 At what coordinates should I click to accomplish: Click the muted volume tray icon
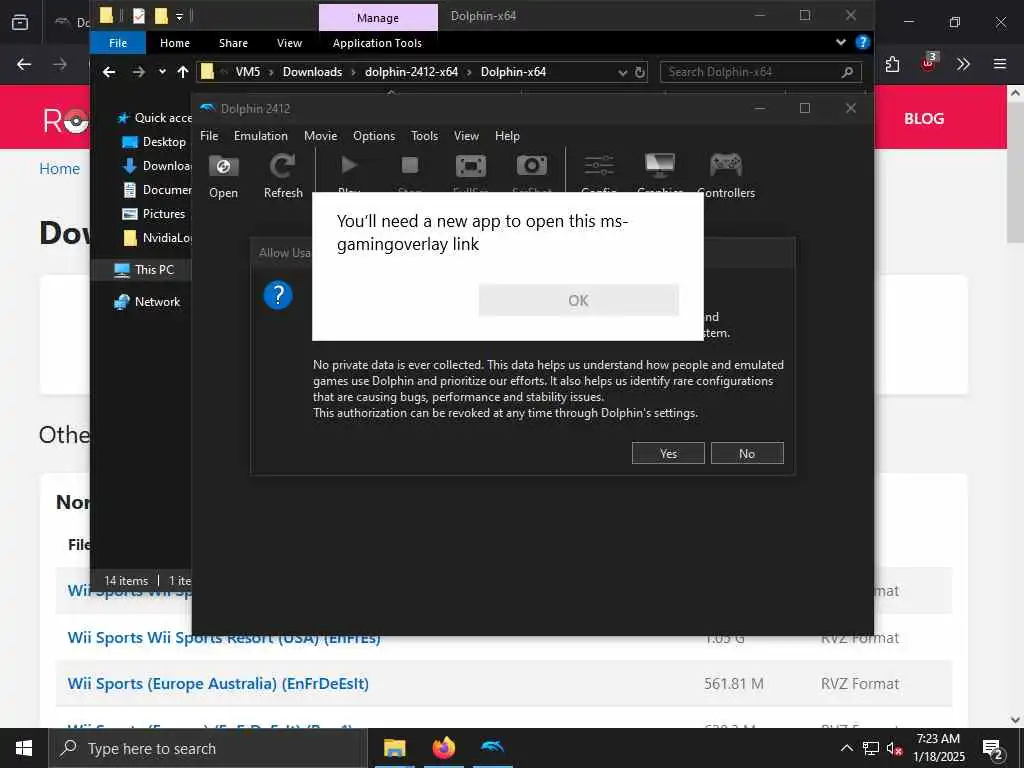894,748
